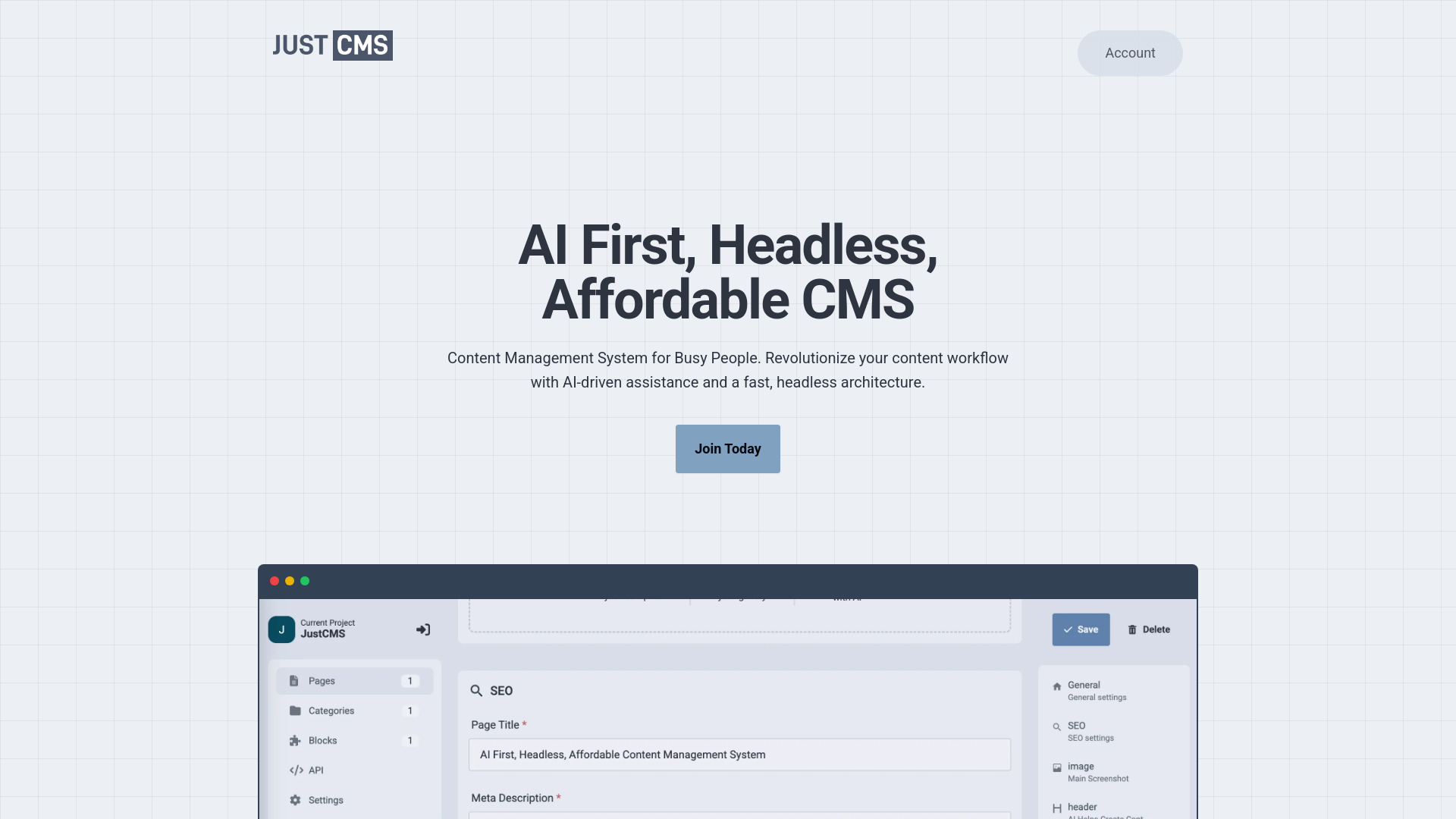Expand the image section in right panel
1456x819 pixels.
pos(1112,771)
